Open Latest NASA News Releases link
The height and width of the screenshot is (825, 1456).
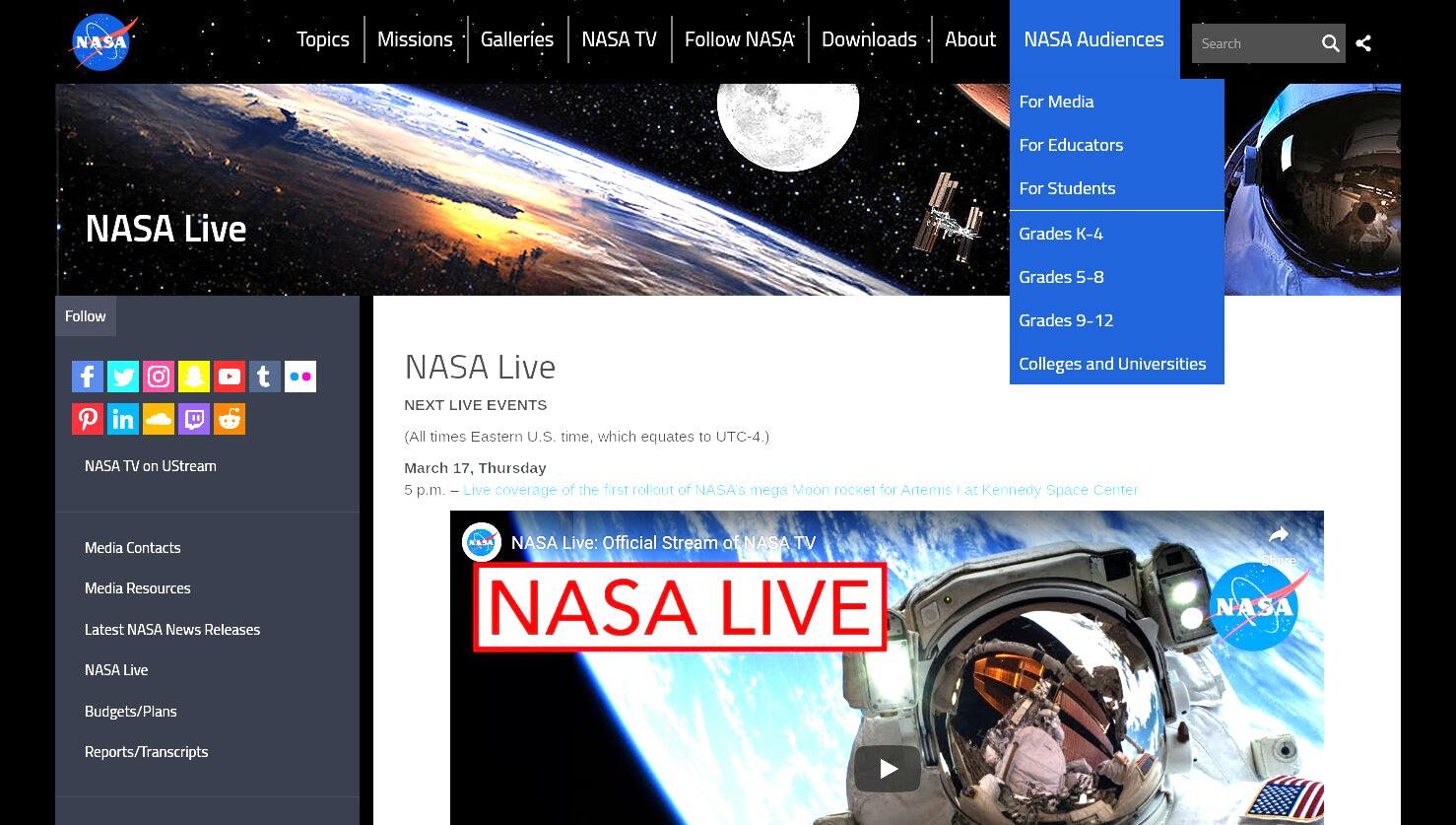(172, 630)
